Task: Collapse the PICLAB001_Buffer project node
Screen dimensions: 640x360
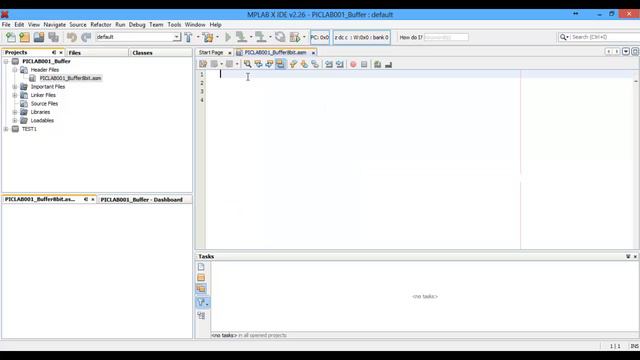Action: tap(6, 61)
